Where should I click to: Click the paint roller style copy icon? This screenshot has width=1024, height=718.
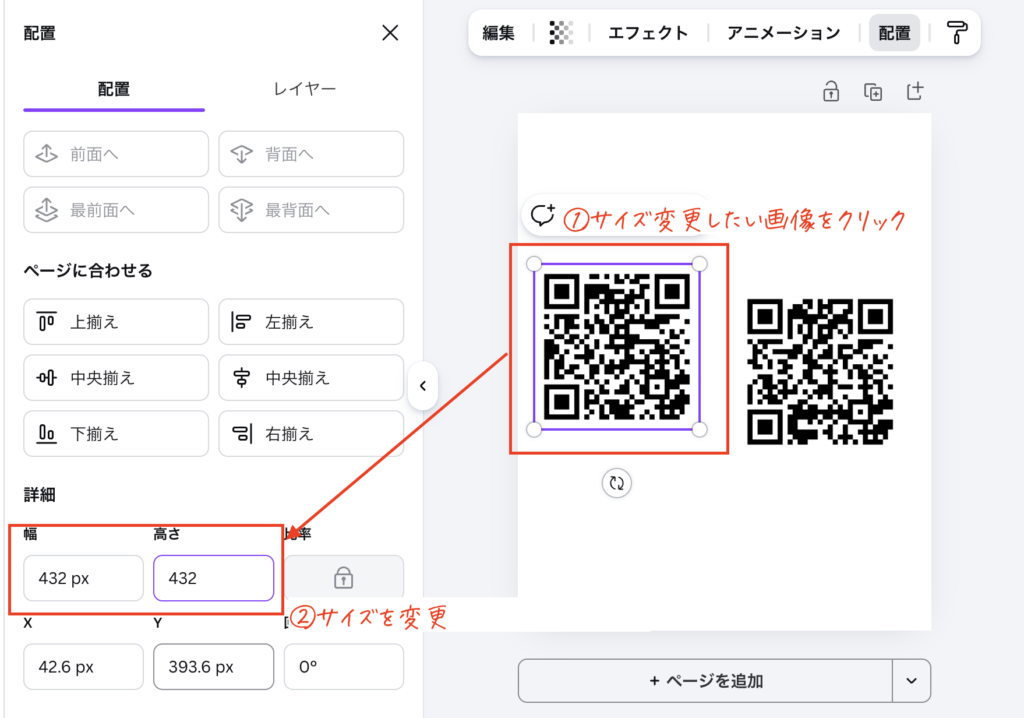958,33
